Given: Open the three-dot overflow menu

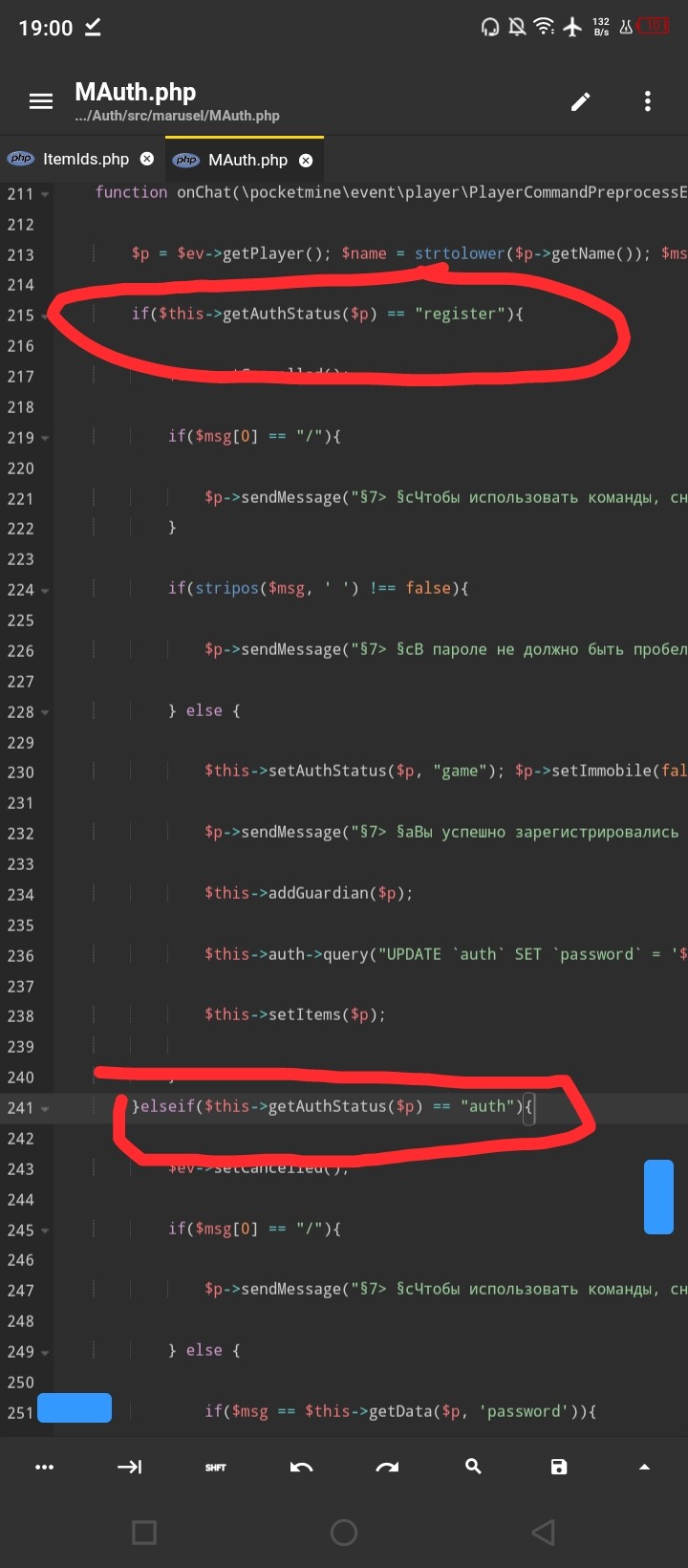Looking at the screenshot, I should coord(648,101).
